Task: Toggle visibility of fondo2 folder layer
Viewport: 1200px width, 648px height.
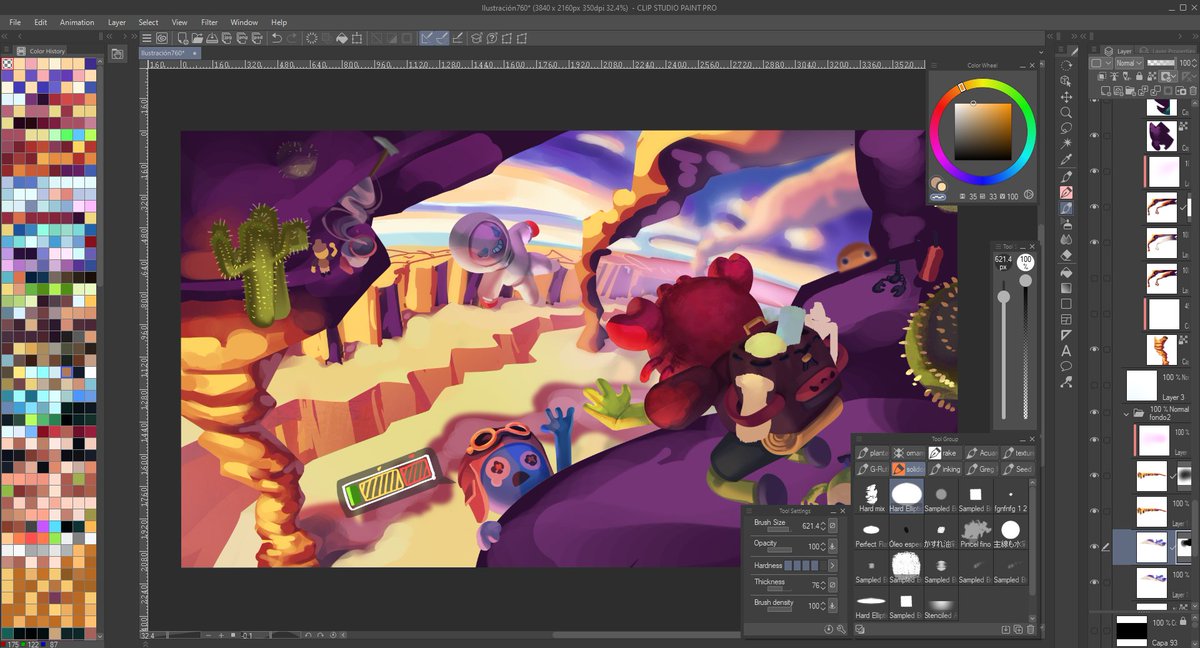Action: tap(1094, 412)
